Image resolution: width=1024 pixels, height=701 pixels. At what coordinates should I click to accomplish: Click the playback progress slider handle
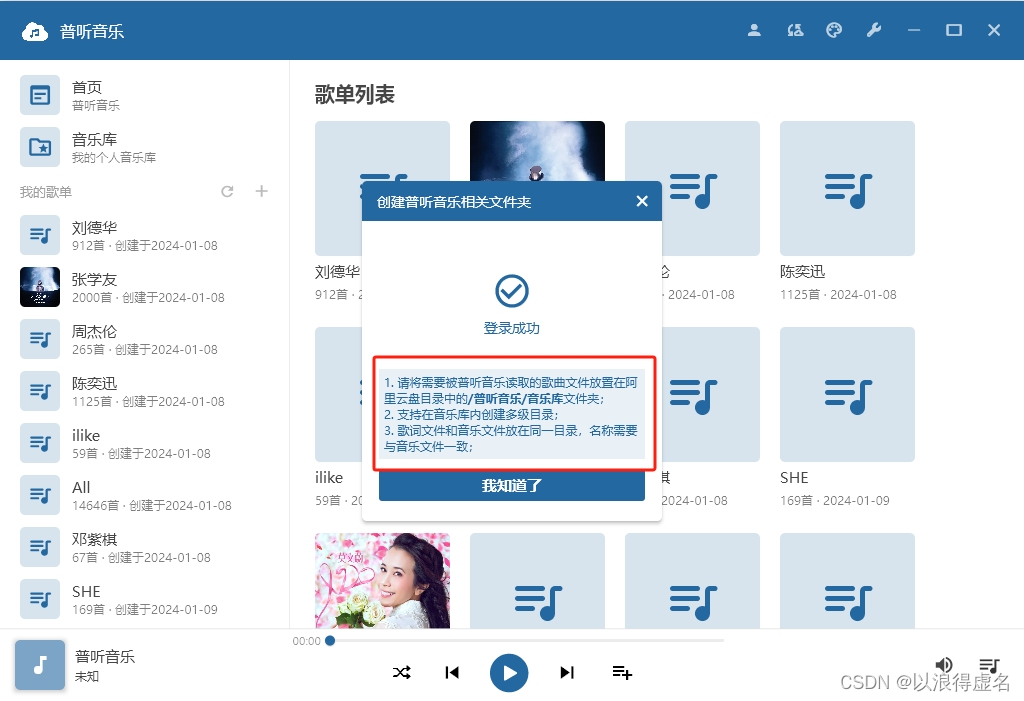click(x=330, y=641)
